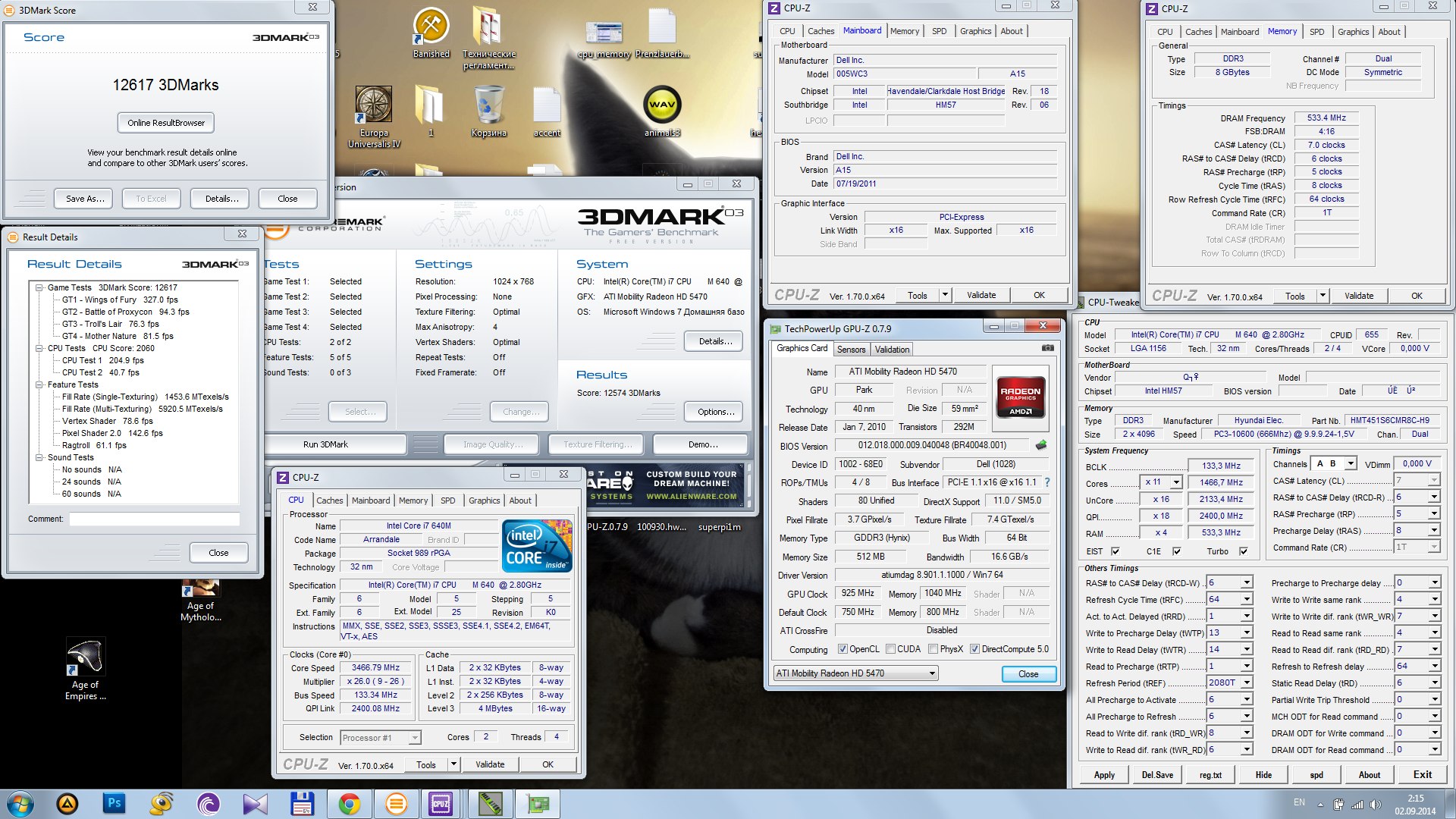This screenshot has height=819, width=1456.
Task: Open BitTorrent from the taskbar
Action: (x=208, y=803)
